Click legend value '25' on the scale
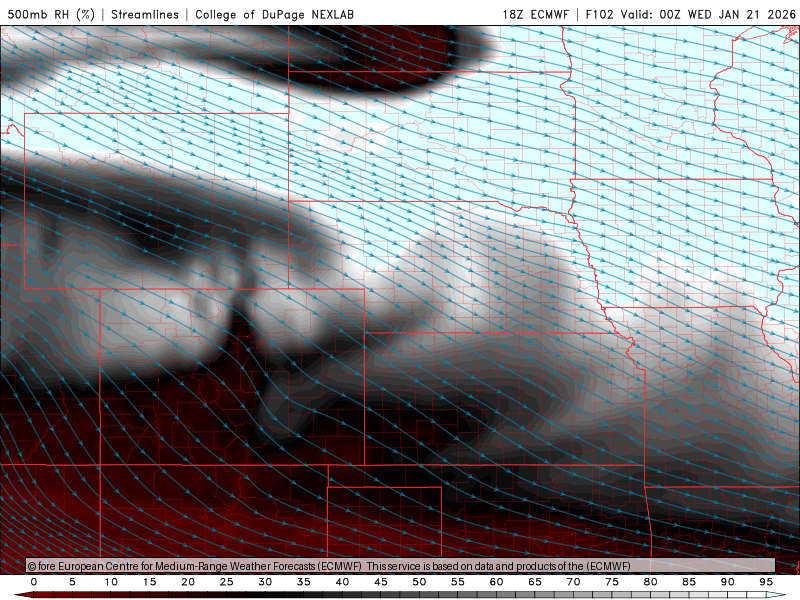The width and height of the screenshot is (800, 600). point(227,582)
